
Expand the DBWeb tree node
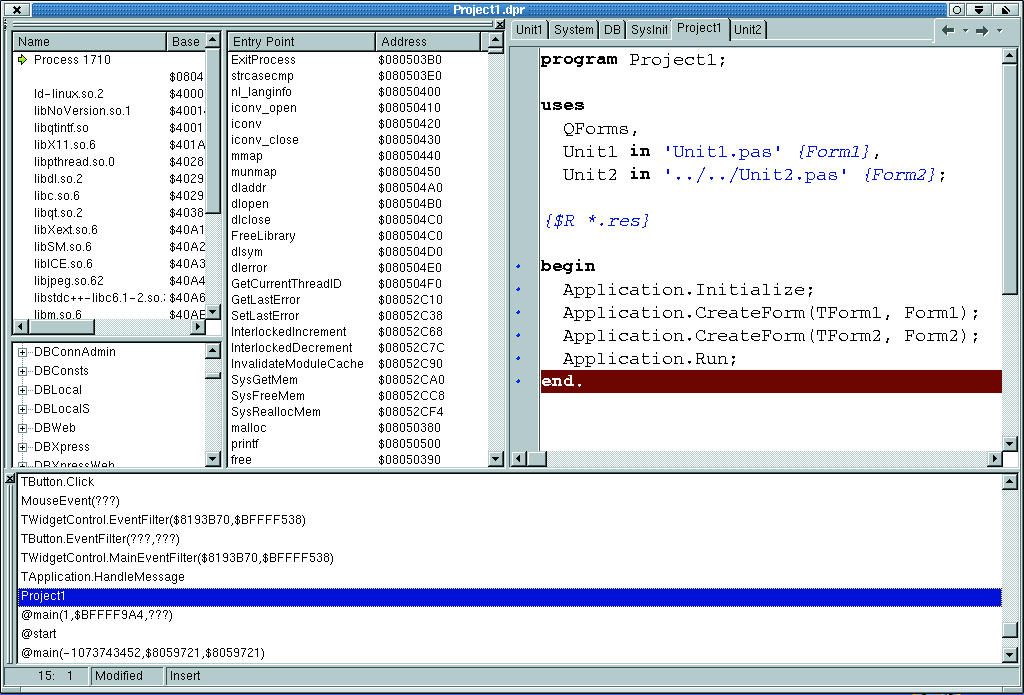point(23,428)
